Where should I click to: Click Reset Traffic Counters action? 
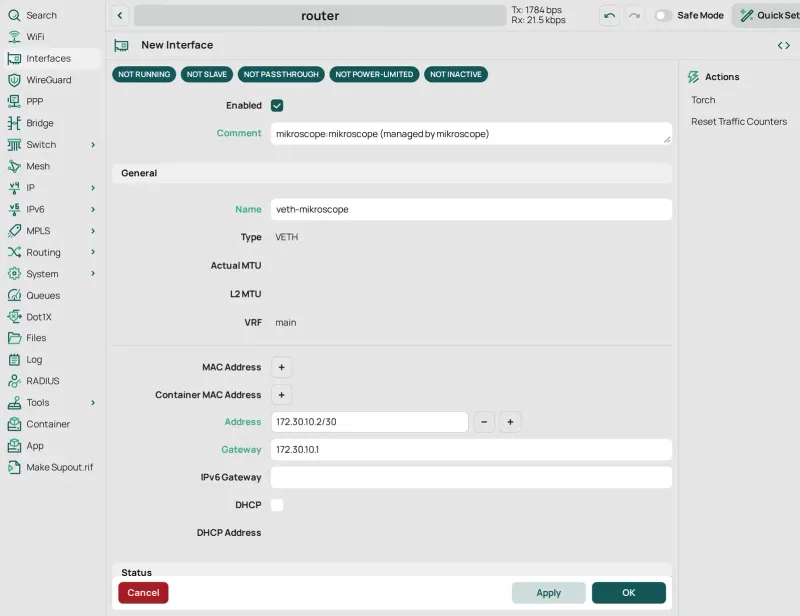click(739, 121)
